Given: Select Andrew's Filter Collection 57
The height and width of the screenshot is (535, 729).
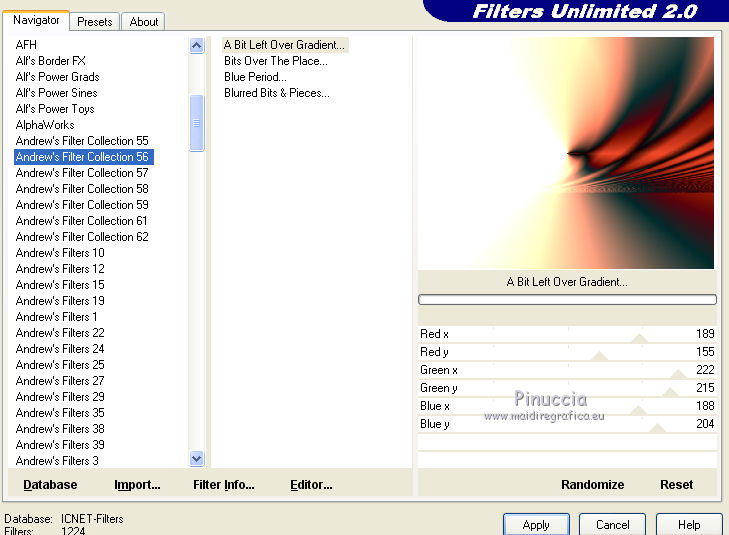Looking at the screenshot, I should 82,173.
